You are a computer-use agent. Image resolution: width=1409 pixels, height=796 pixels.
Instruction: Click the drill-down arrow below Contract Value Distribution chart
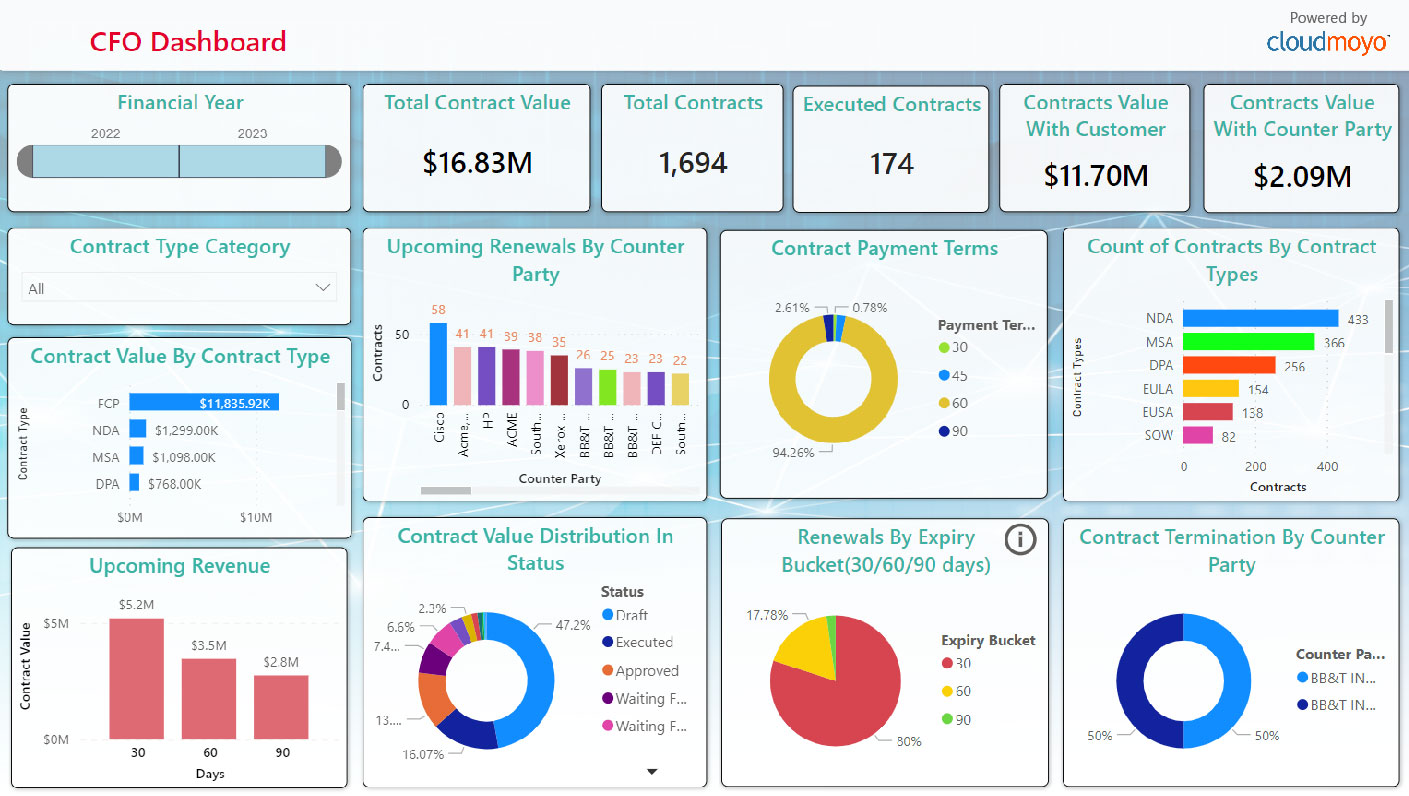(x=652, y=771)
